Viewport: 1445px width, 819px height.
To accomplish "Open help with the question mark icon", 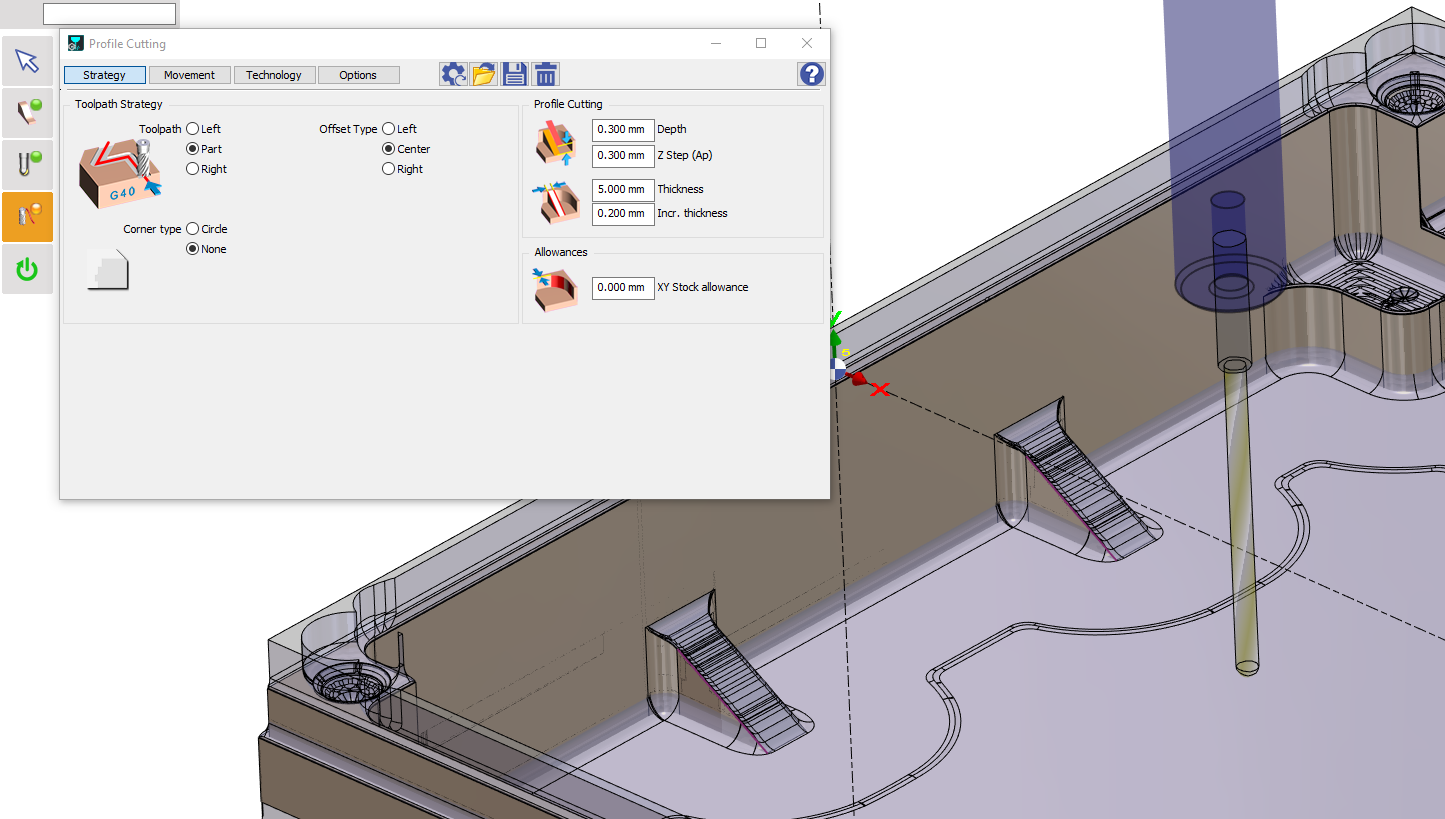I will coord(811,74).
